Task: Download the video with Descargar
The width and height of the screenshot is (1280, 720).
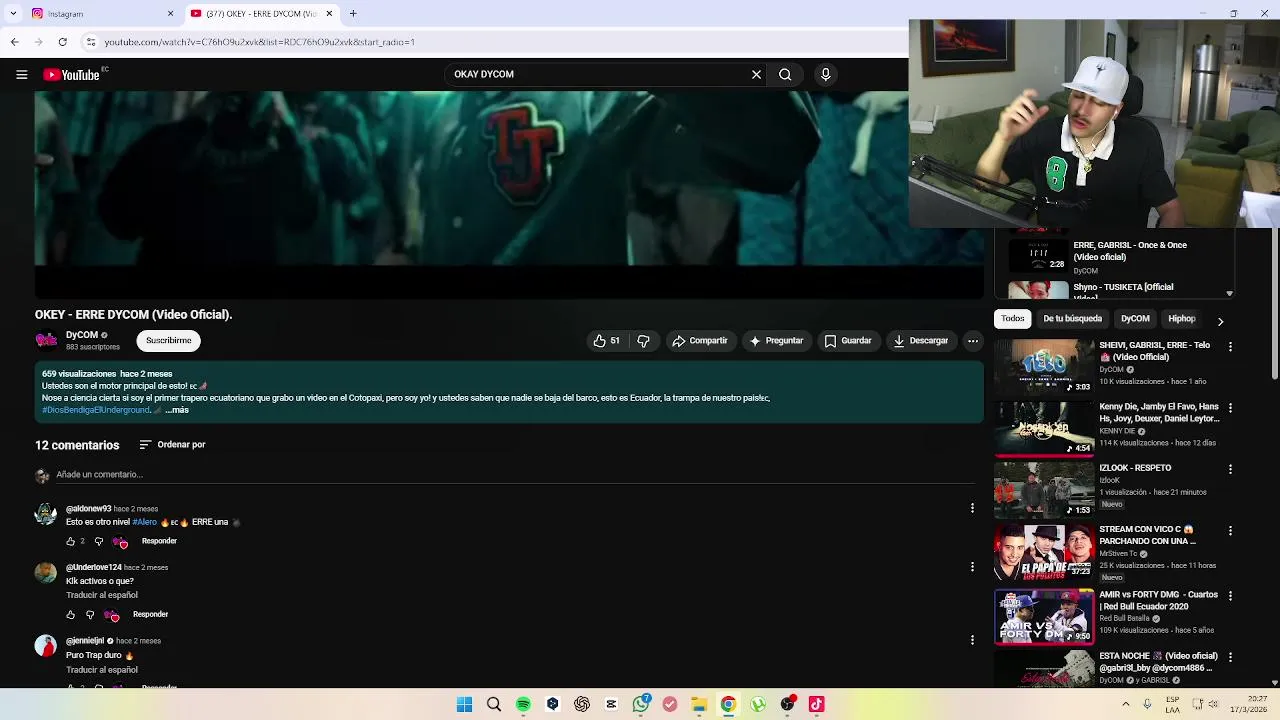Action: (920, 341)
